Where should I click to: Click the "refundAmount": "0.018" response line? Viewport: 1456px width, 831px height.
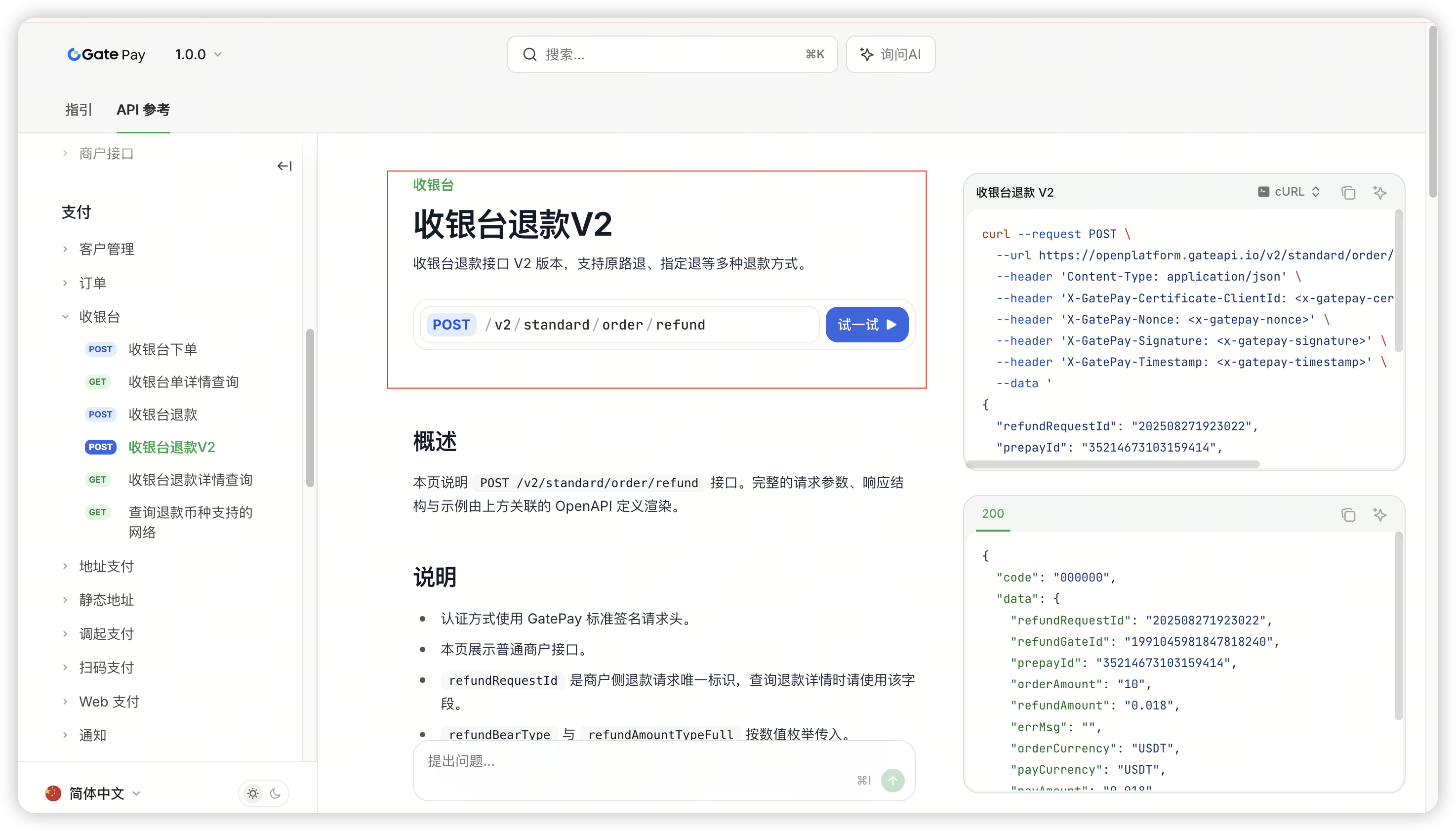click(x=1094, y=706)
